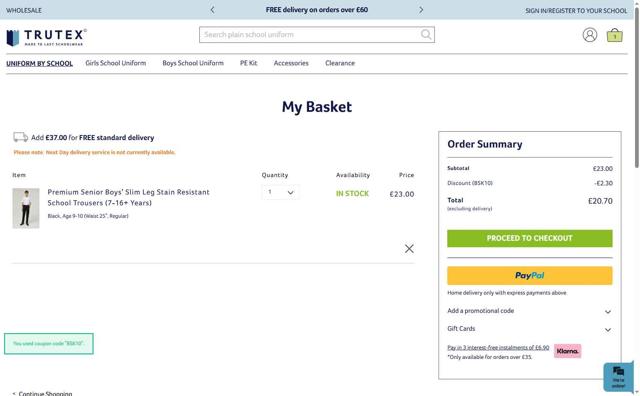The height and width of the screenshot is (396, 640).
Task: Click the Wholesale link
Action: click(x=24, y=10)
